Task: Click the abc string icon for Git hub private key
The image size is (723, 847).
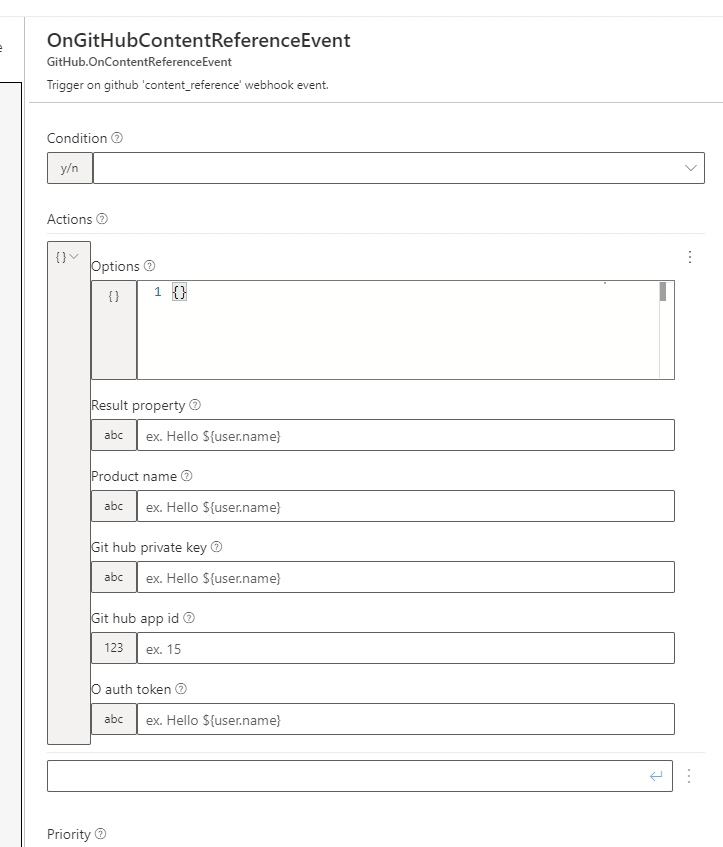Action: 113,577
